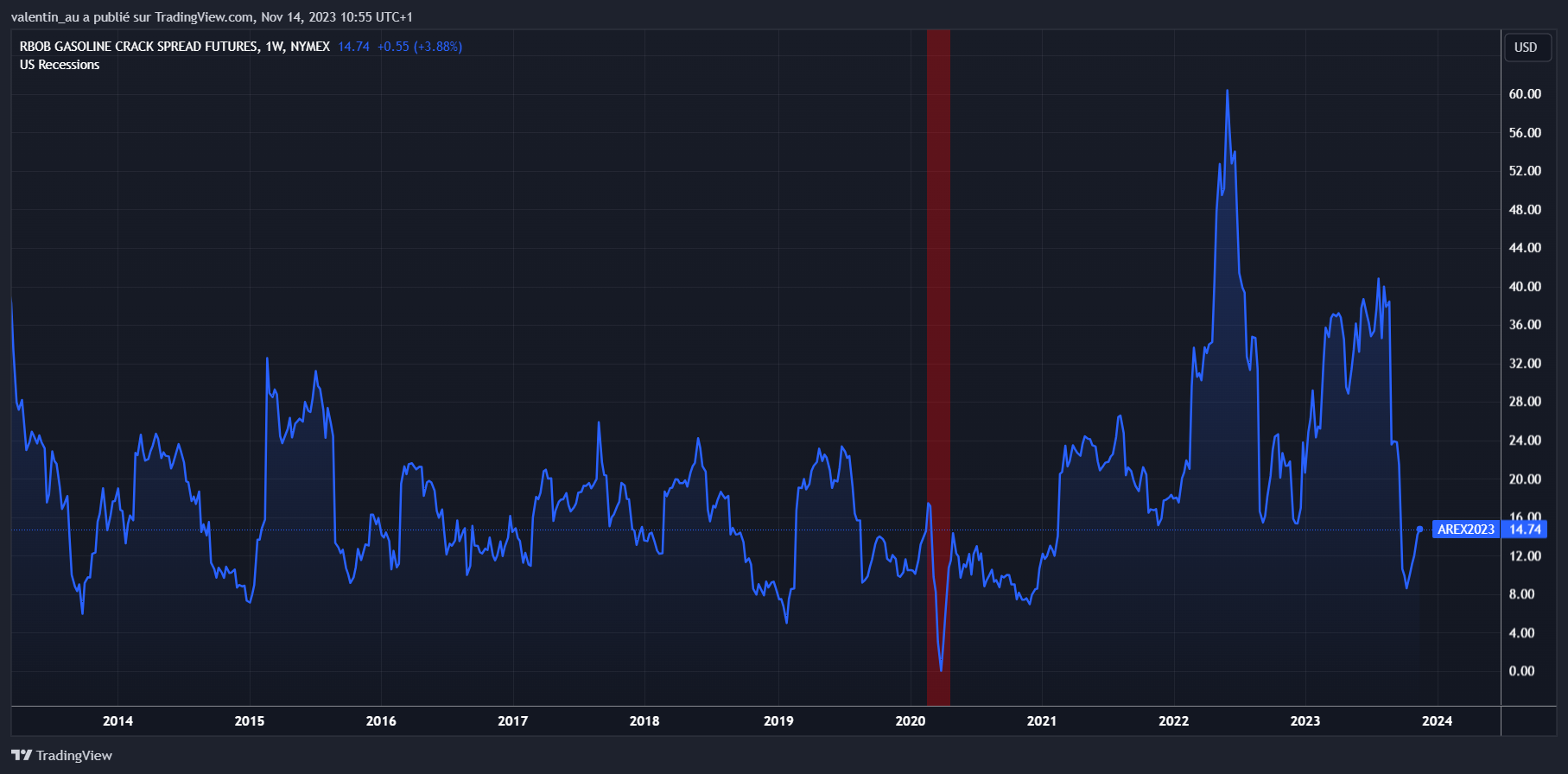The image size is (1568, 774).
Task: Click the +0.55 (+3.88%) change value
Action: pyautogui.click(x=420, y=47)
